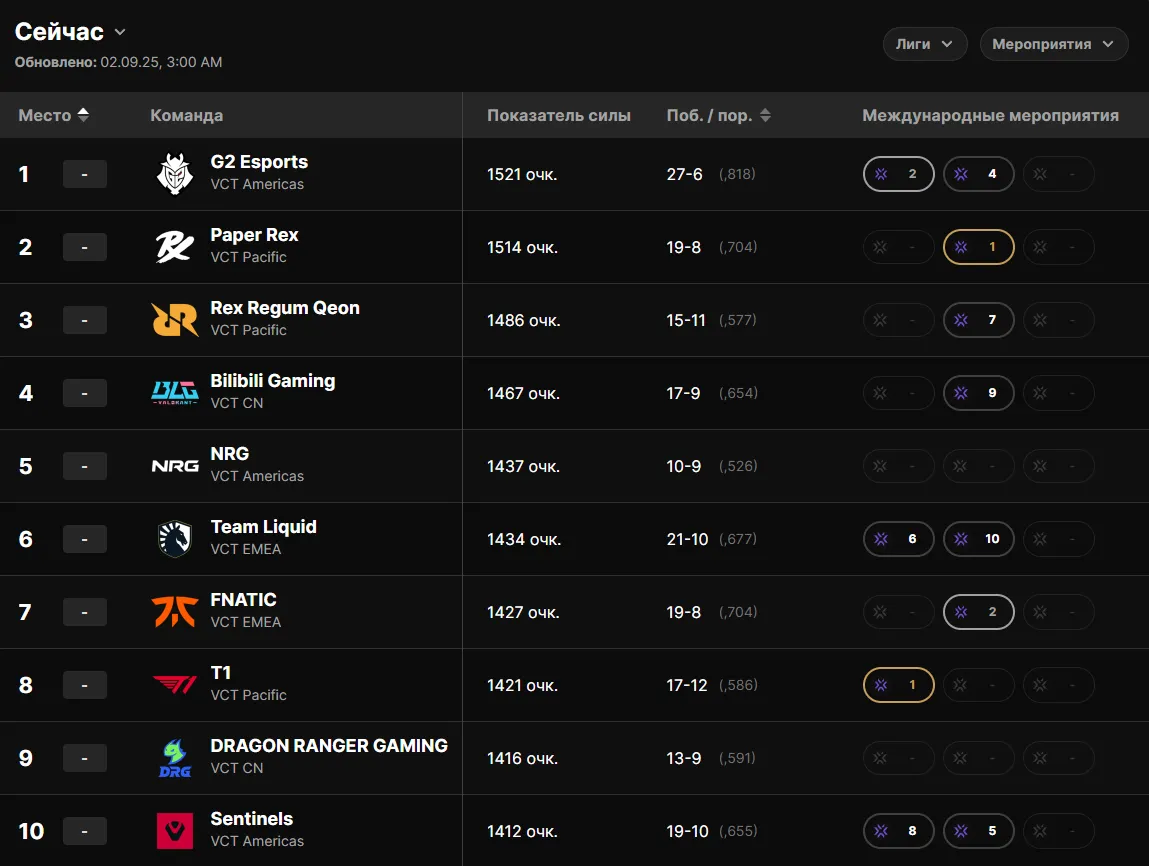Click the Dragon Ranger Gaming logo
The width and height of the screenshot is (1149, 866).
pyautogui.click(x=174, y=758)
